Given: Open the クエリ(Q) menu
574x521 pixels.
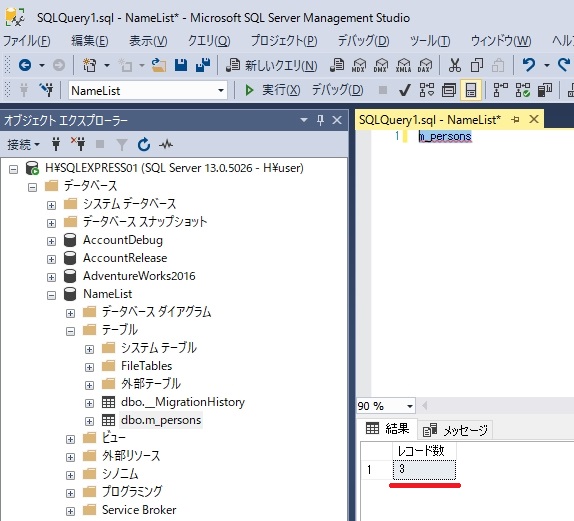Looking at the screenshot, I should (x=209, y=41).
